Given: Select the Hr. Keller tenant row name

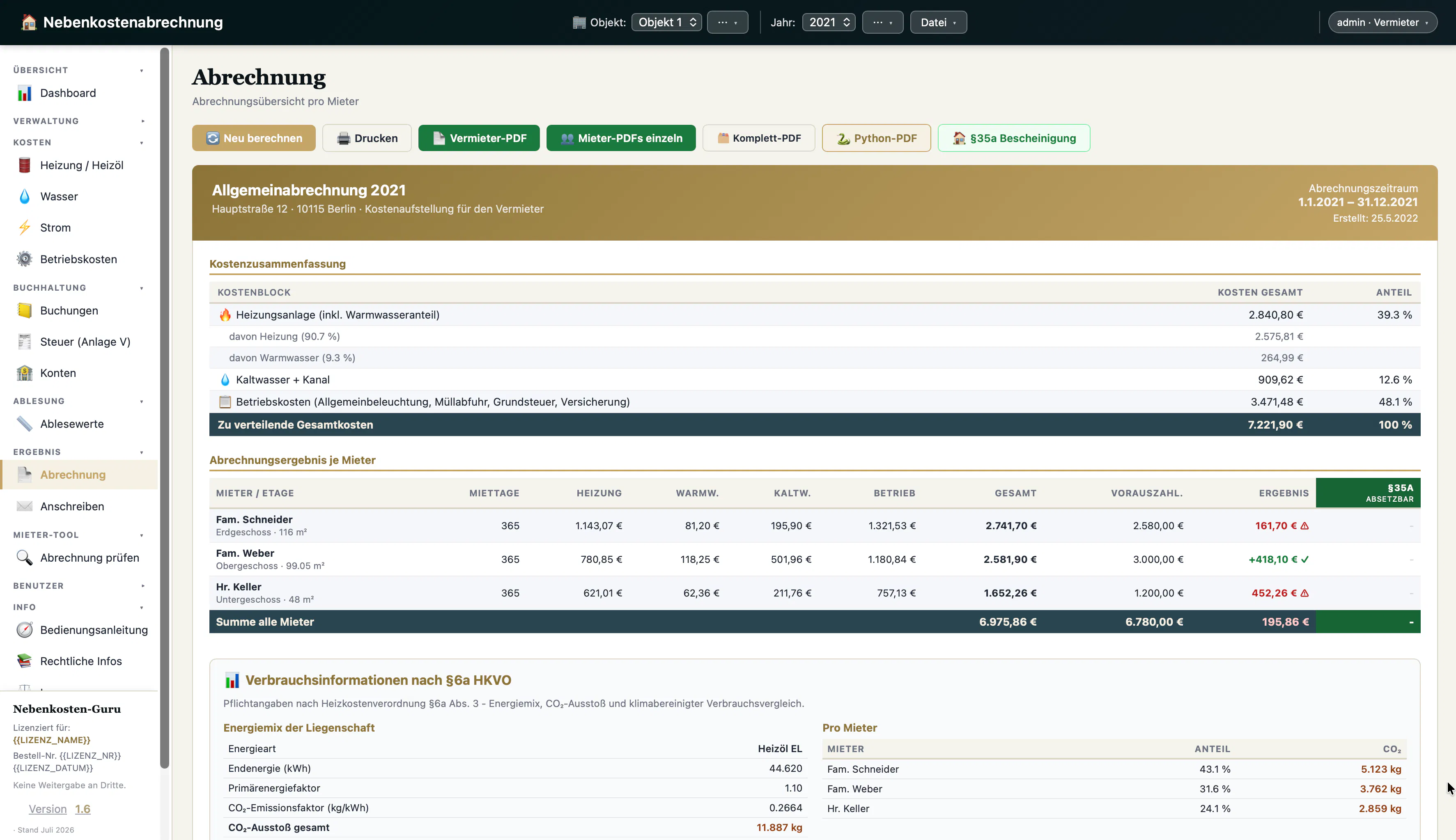Looking at the screenshot, I should 238,587.
